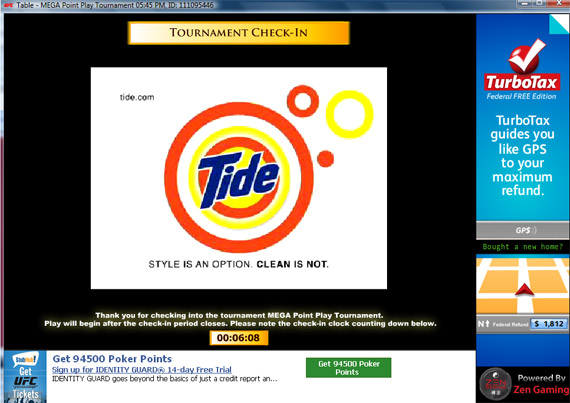Click the IDENTITY GUARD description text line
This screenshot has width=570, height=403.
(x=164, y=379)
